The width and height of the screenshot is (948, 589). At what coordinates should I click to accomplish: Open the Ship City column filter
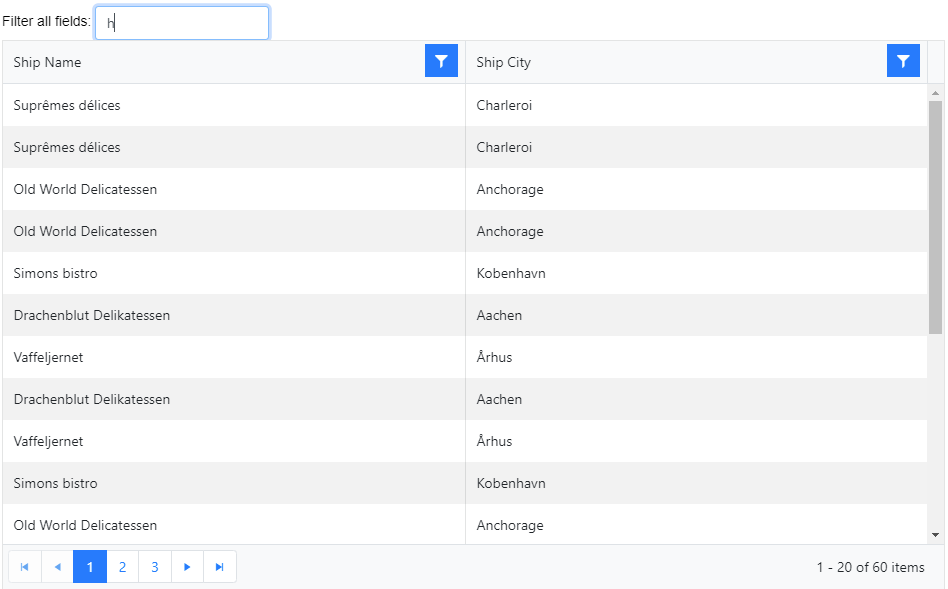(x=903, y=61)
